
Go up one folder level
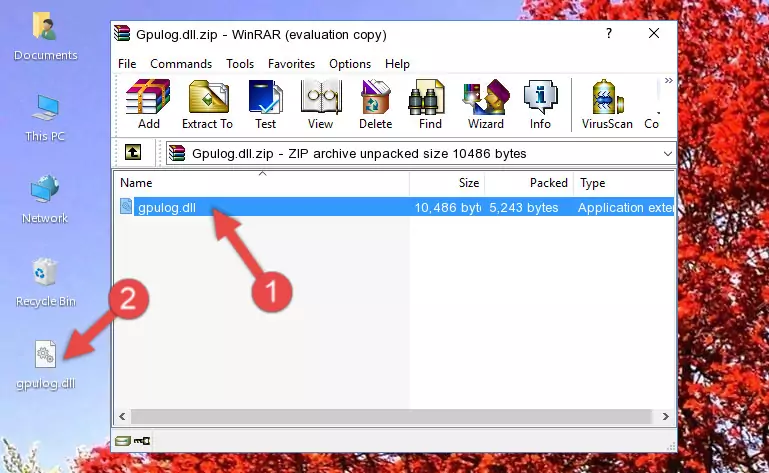(x=133, y=153)
